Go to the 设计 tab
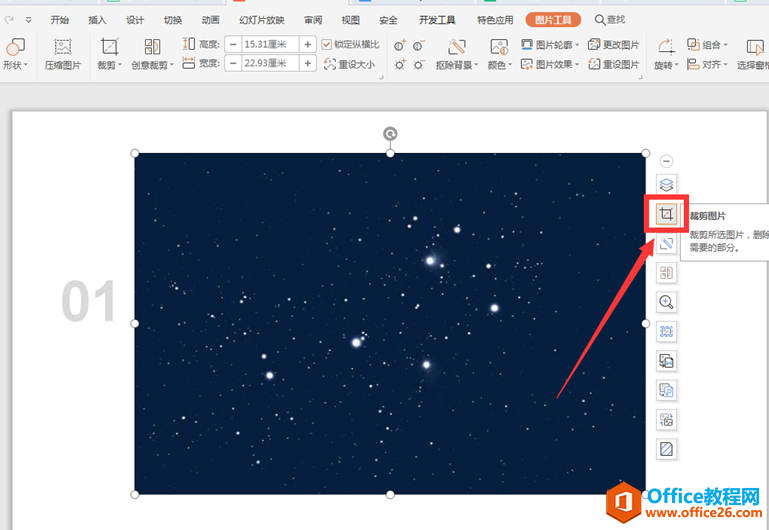Viewport: 769px width, 530px height. tap(135, 20)
